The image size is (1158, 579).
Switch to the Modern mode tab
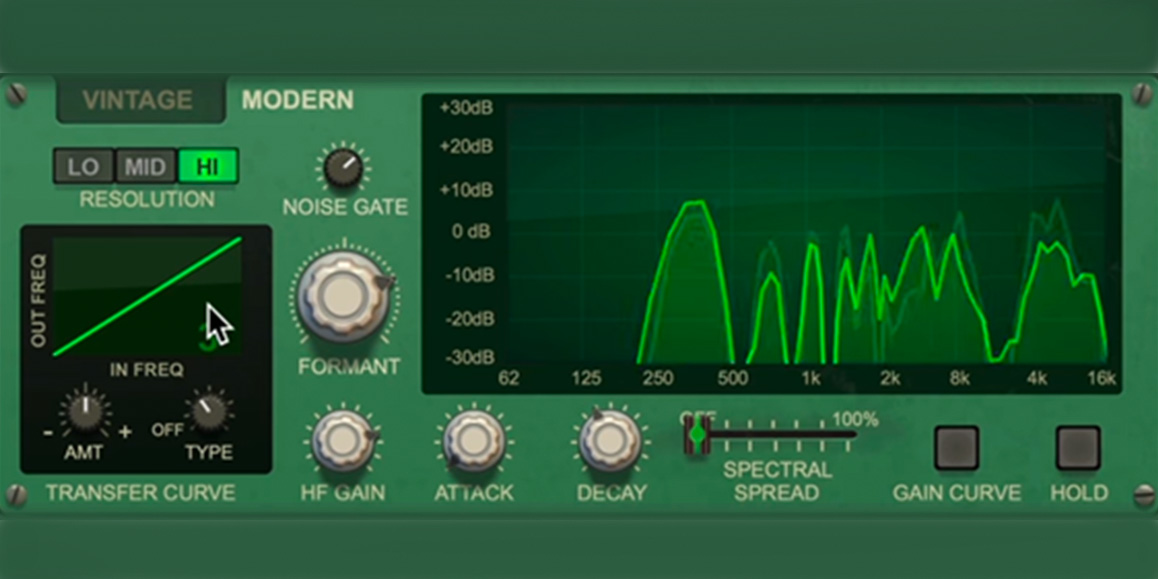(297, 101)
